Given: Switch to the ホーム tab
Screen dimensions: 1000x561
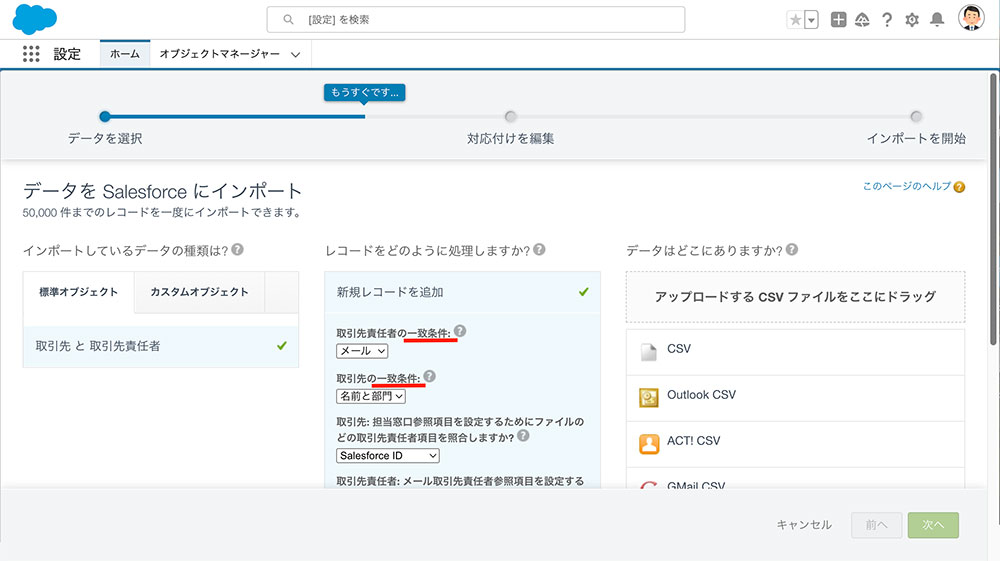Looking at the screenshot, I should tap(125, 54).
